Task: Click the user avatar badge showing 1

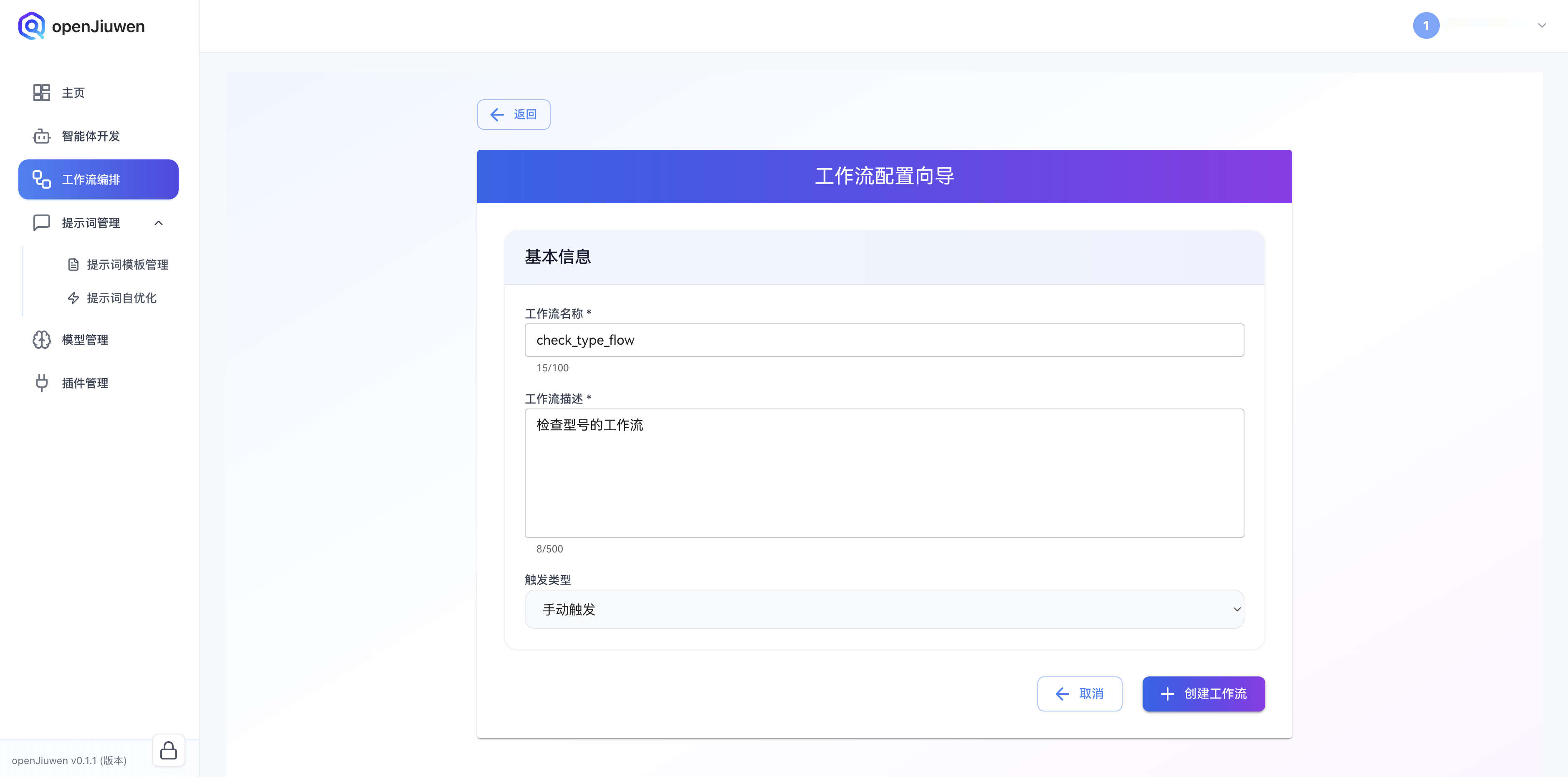Action: (1427, 25)
